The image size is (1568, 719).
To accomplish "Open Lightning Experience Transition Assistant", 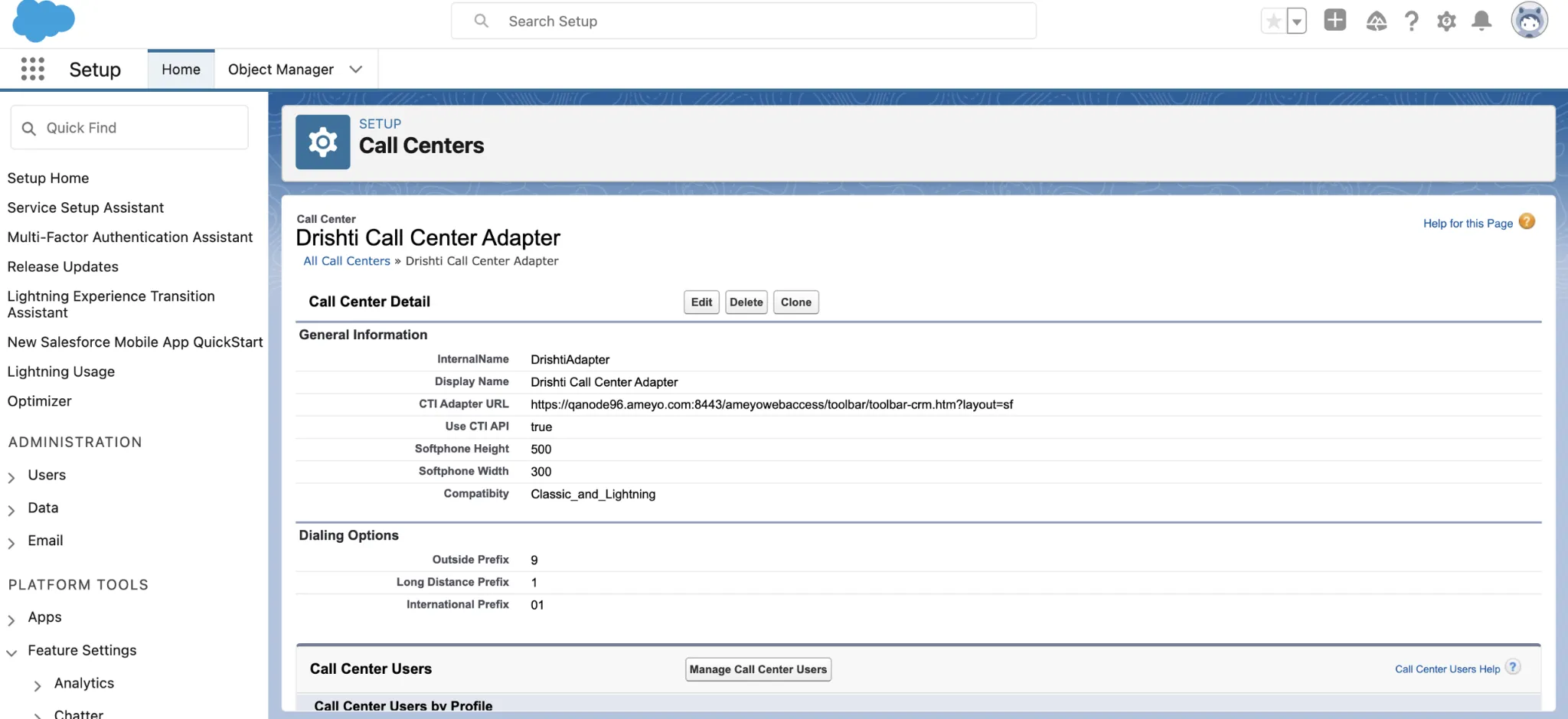I will coord(111,305).
